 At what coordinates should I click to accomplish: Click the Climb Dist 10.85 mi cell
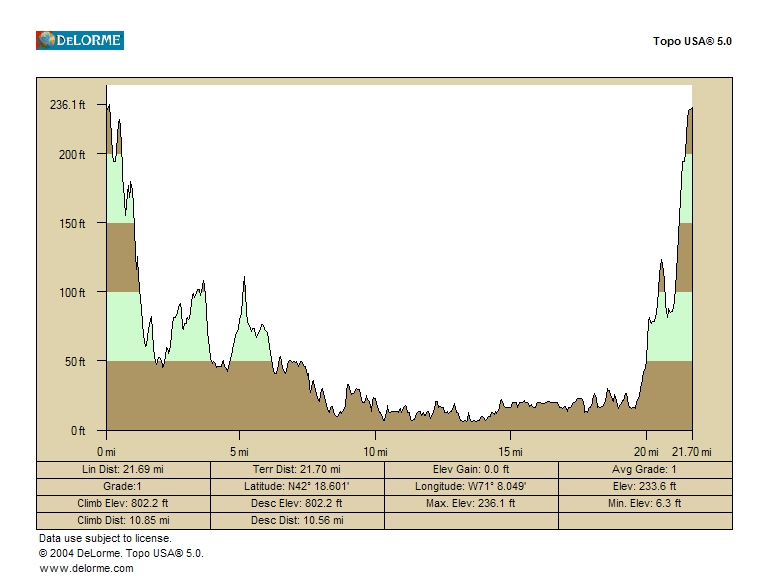tap(123, 520)
